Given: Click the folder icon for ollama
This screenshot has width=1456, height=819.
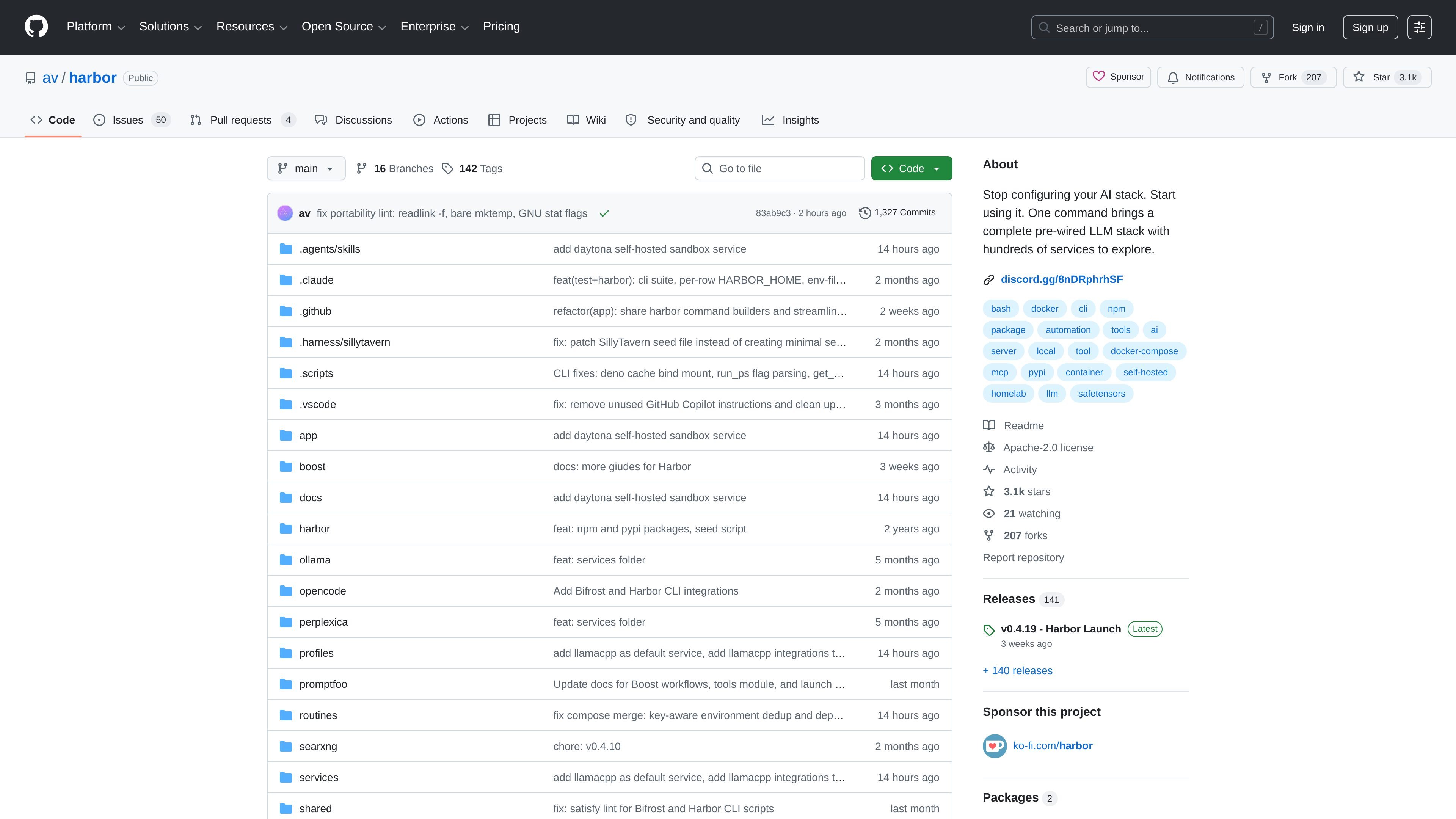Looking at the screenshot, I should click(x=286, y=560).
